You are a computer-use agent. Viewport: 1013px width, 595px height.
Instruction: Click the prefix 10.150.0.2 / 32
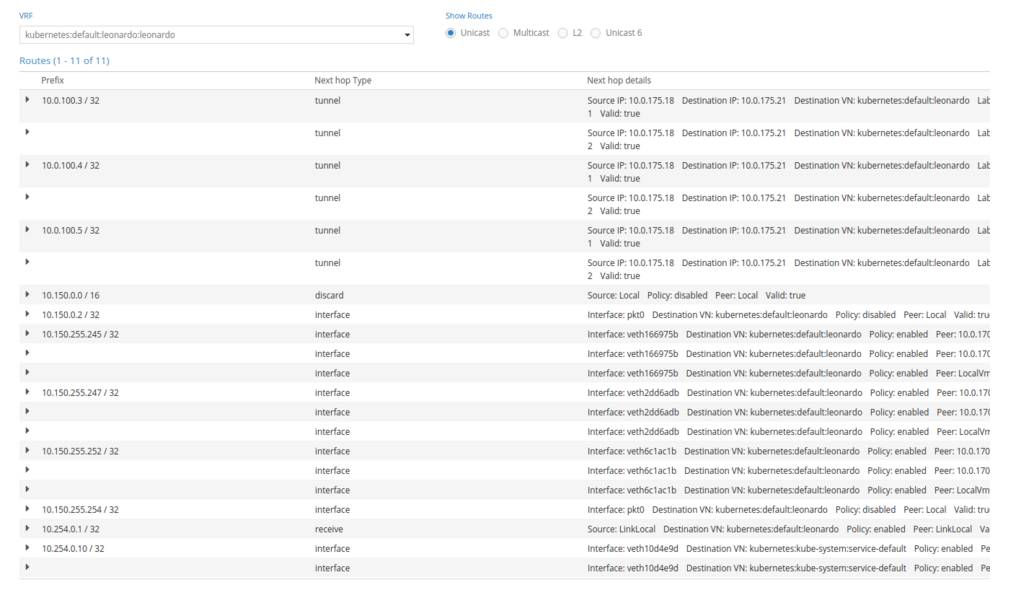[x=70, y=315]
